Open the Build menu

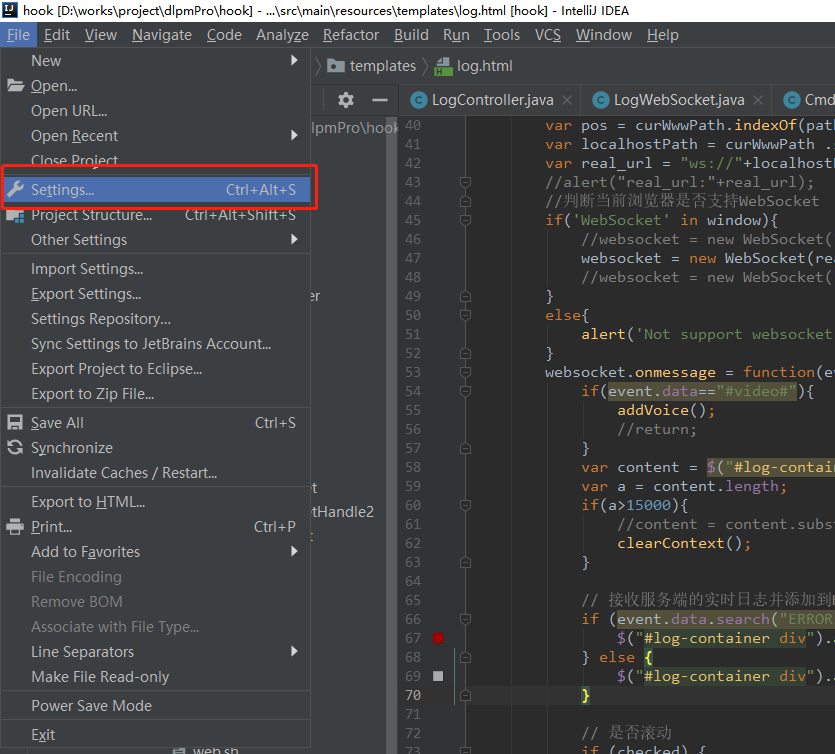411,35
